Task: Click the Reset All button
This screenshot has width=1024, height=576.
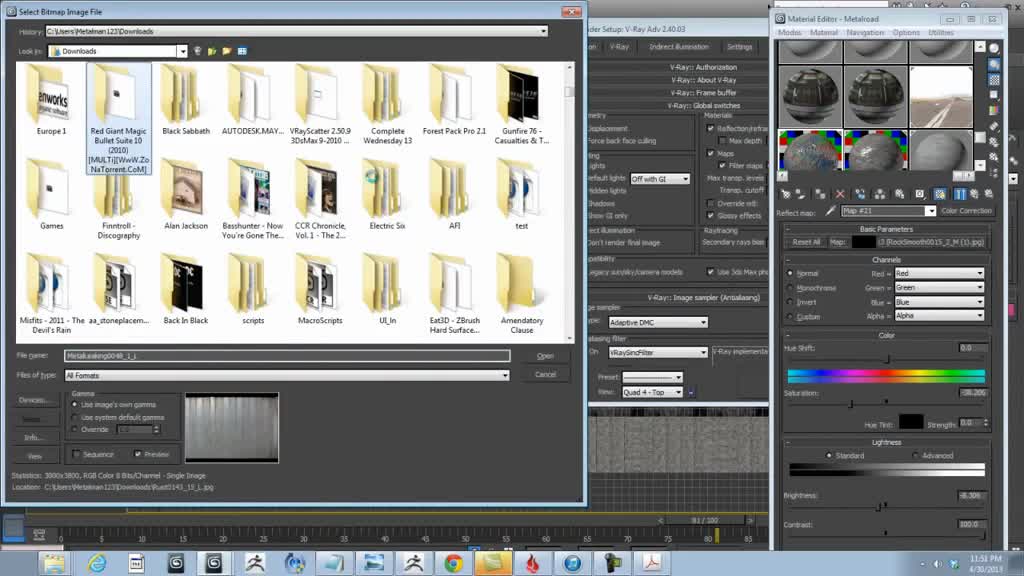Action: tap(806, 242)
